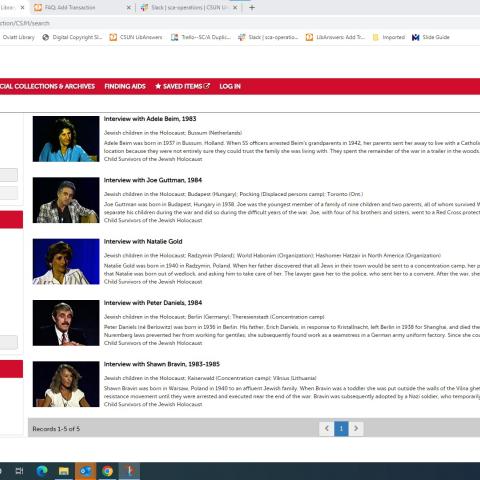Click Child Survivors collection under Natalie Gold
The height and width of the screenshot is (480, 480).
point(153,282)
